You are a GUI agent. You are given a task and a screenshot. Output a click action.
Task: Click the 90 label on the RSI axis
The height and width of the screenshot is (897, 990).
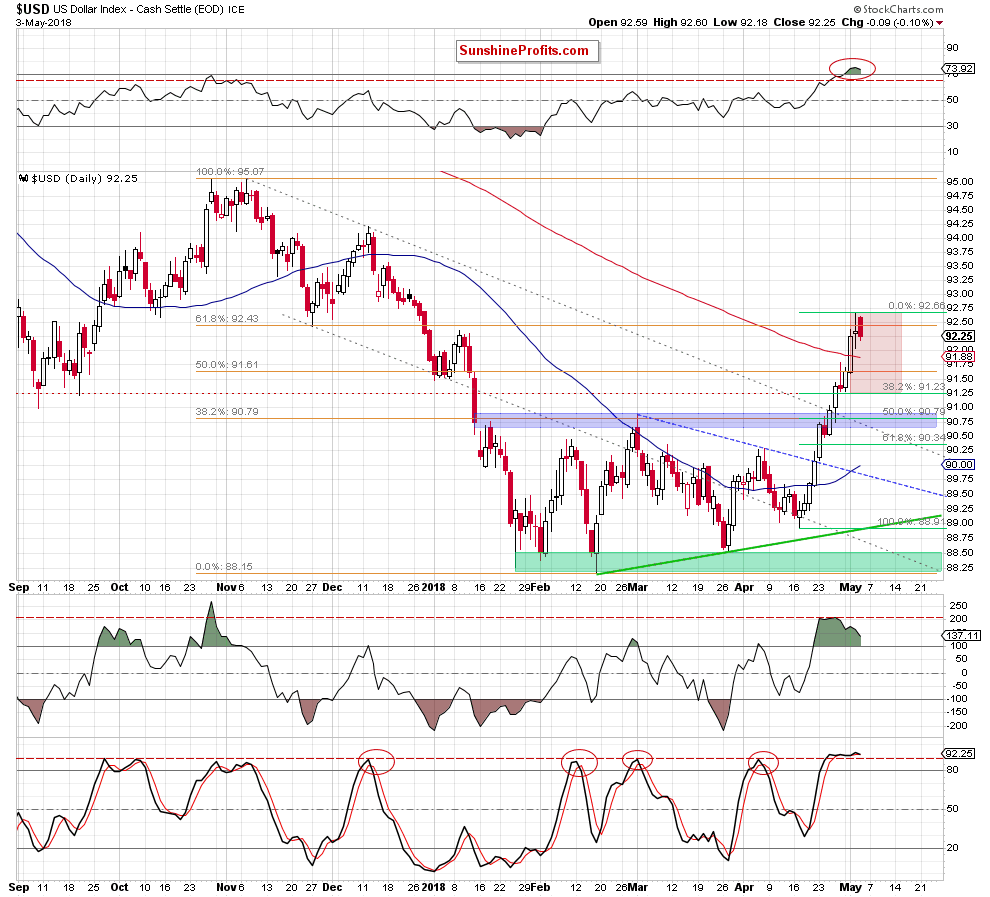pos(952,48)
